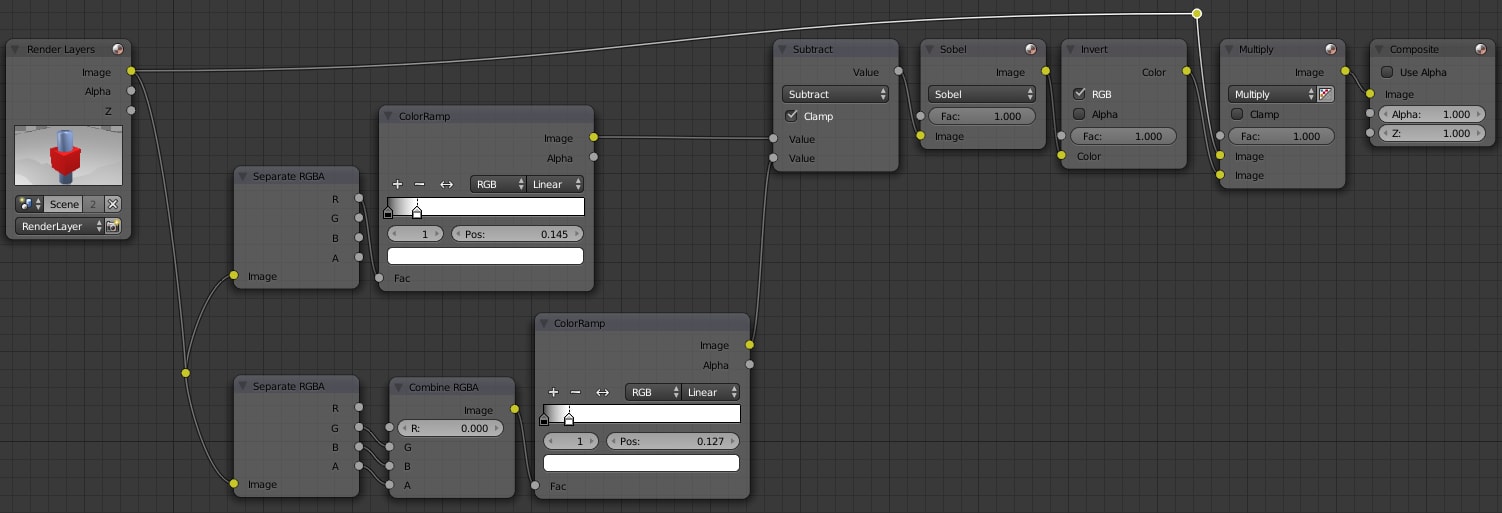Click Composite node Image input socket
The width and height of the screenshot is (1502, 513).
pyautogui.click(x=1370, y=94)
